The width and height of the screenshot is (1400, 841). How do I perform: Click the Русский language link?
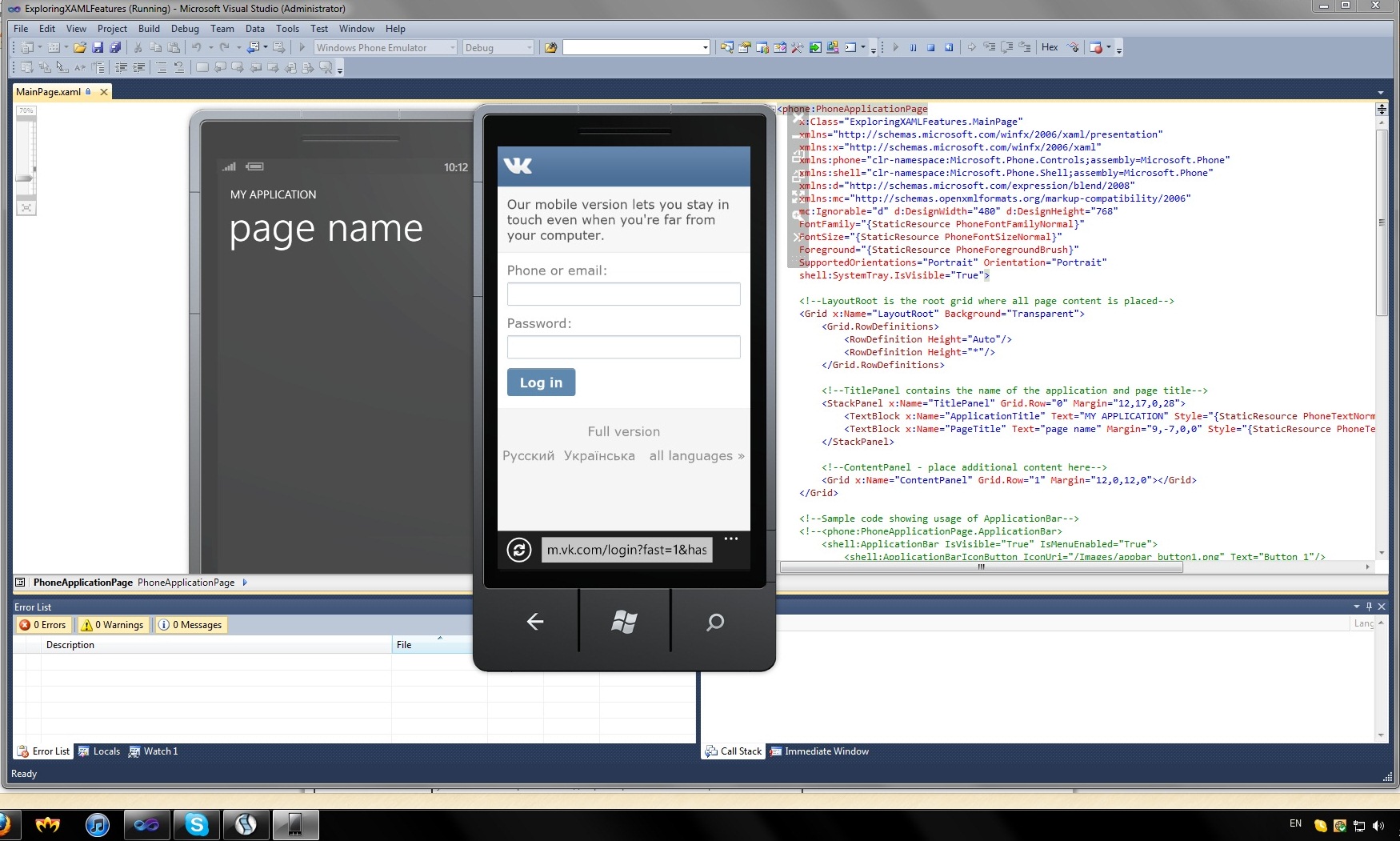[x=528, y=456]
